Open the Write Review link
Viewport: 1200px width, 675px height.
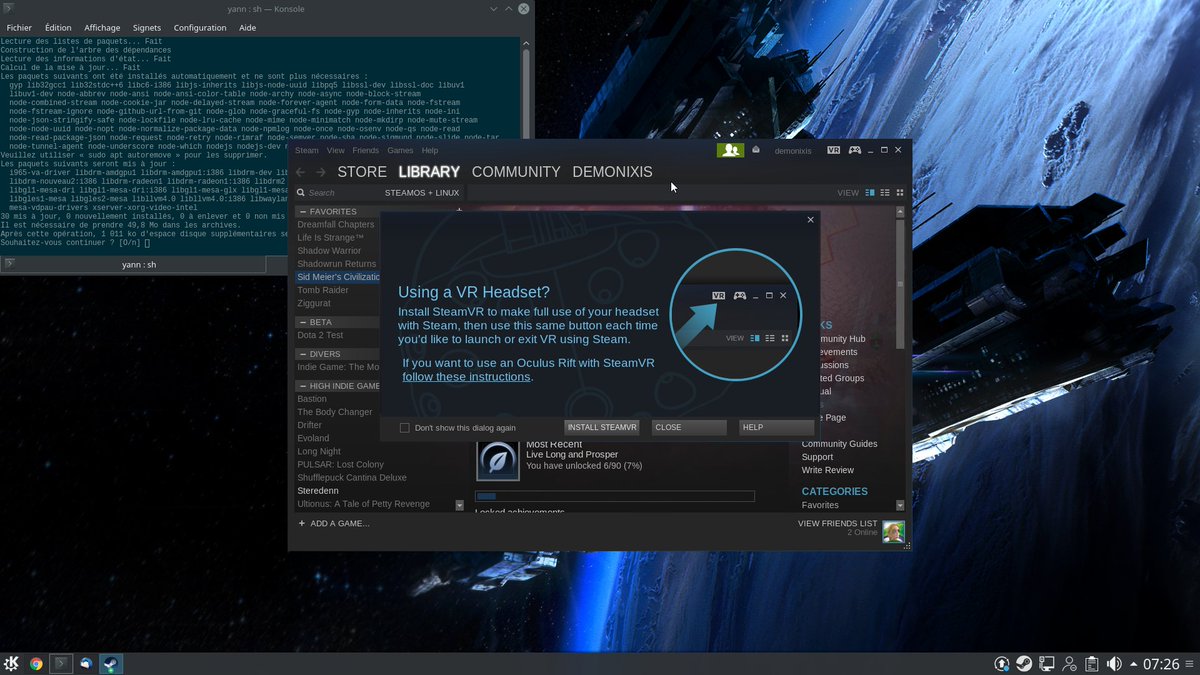827,470
